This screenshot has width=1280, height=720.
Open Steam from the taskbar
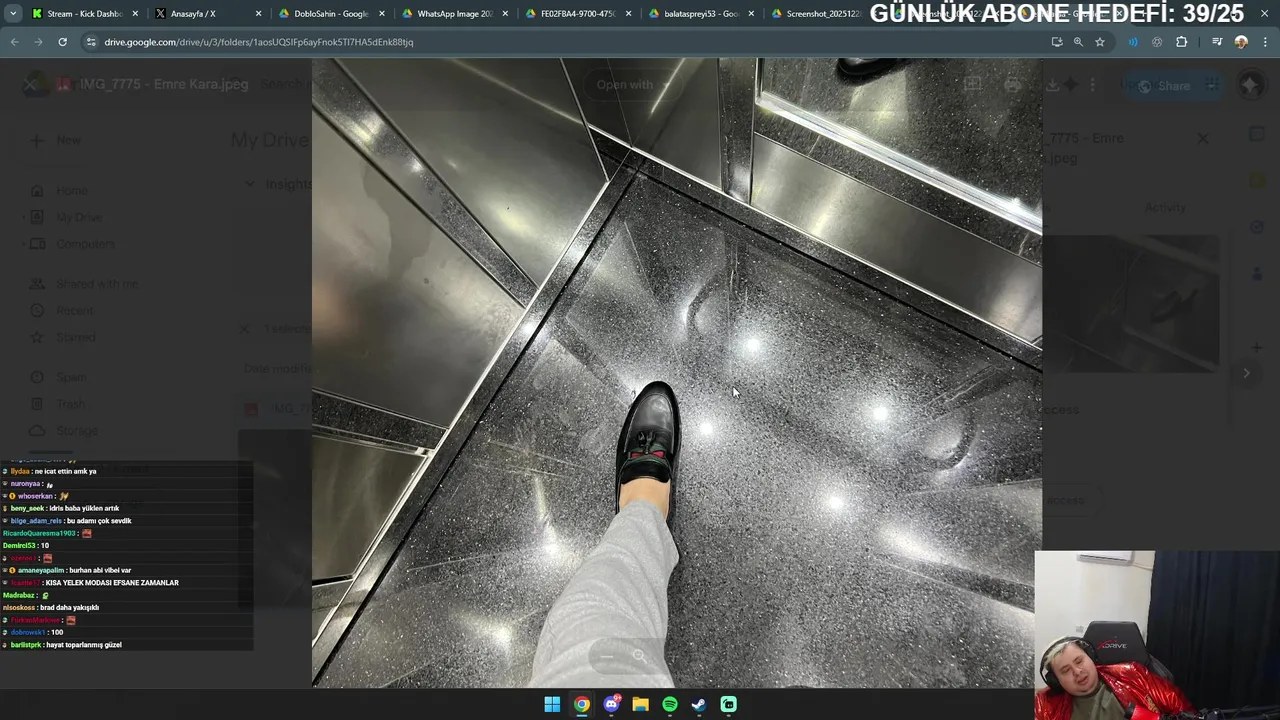point(699,704)
